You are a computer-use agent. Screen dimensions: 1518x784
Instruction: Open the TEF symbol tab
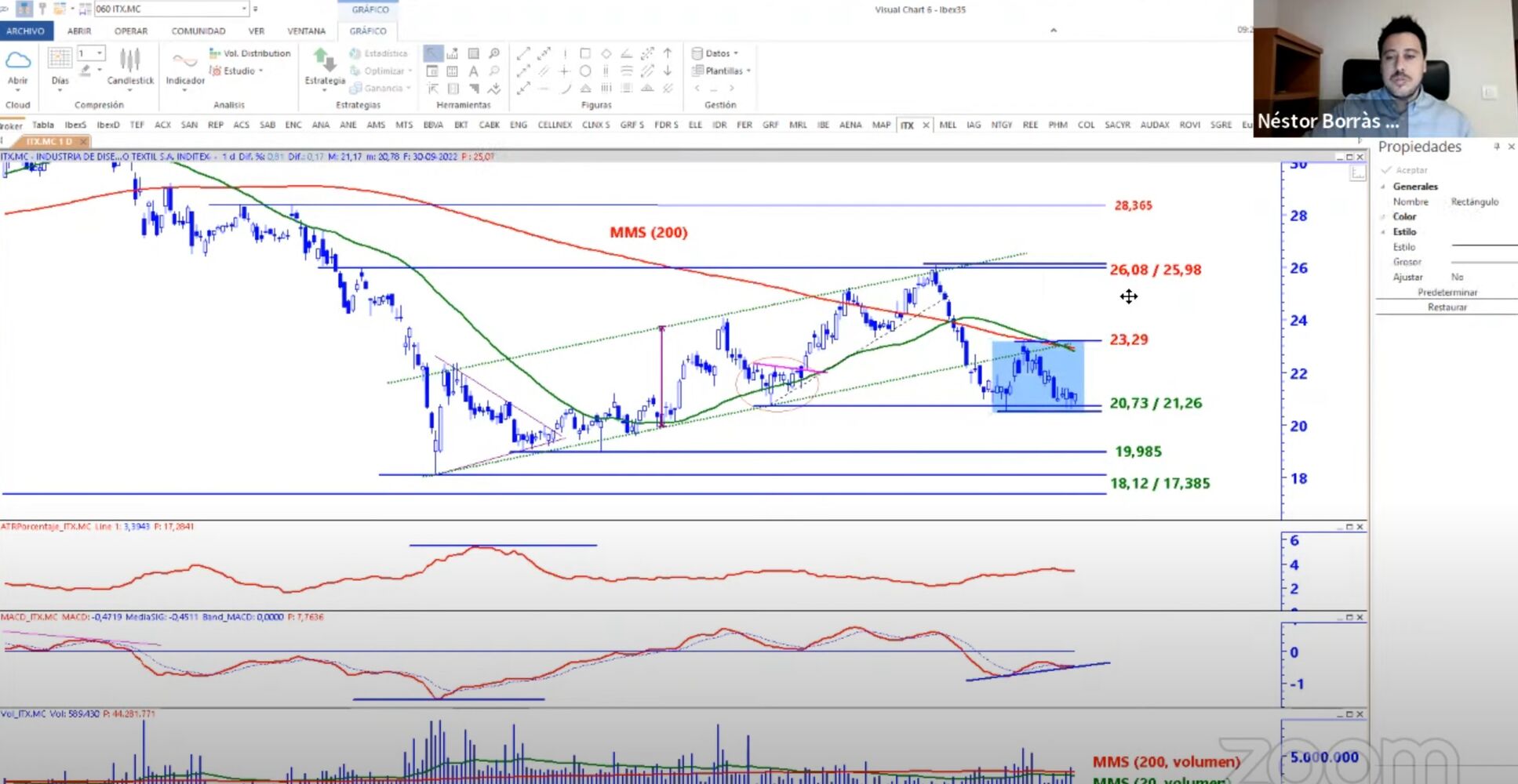[137, 125]
